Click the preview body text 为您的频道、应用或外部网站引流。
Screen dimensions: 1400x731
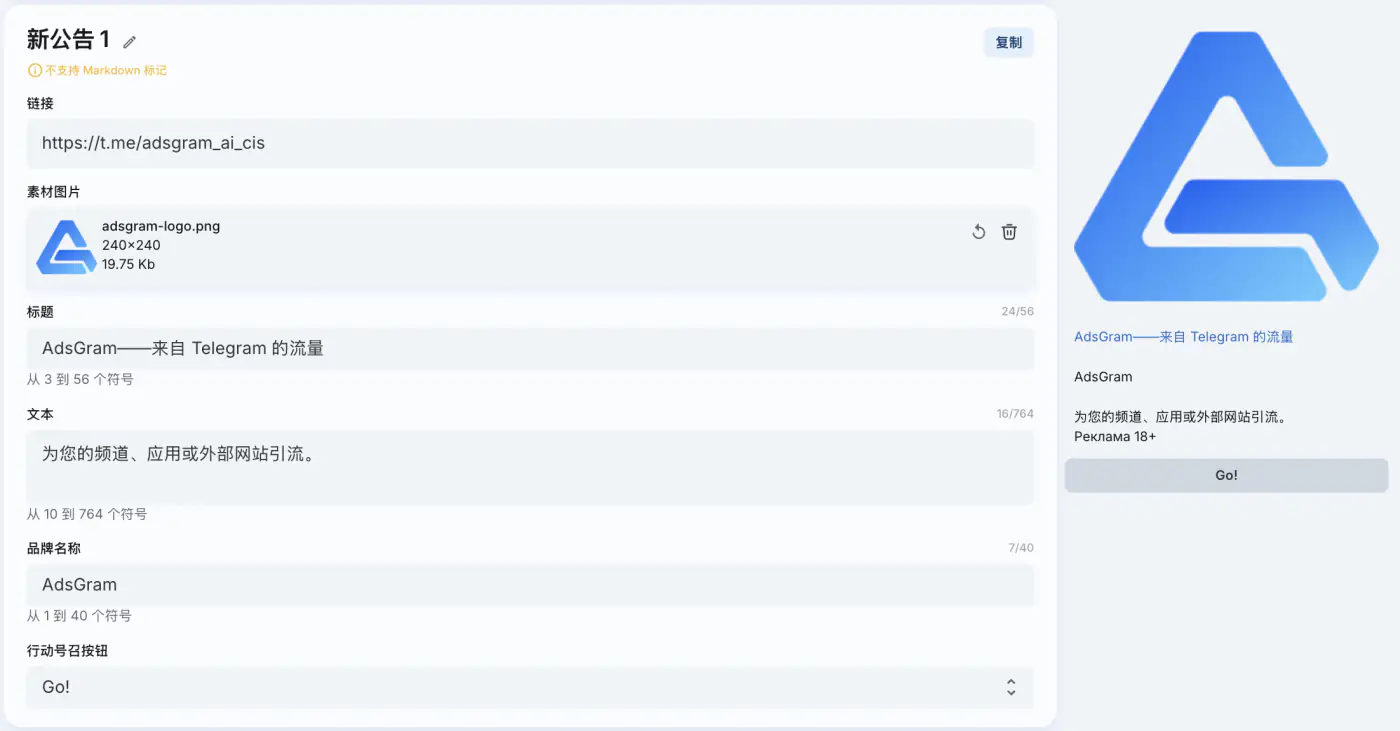pos(1180,417)
